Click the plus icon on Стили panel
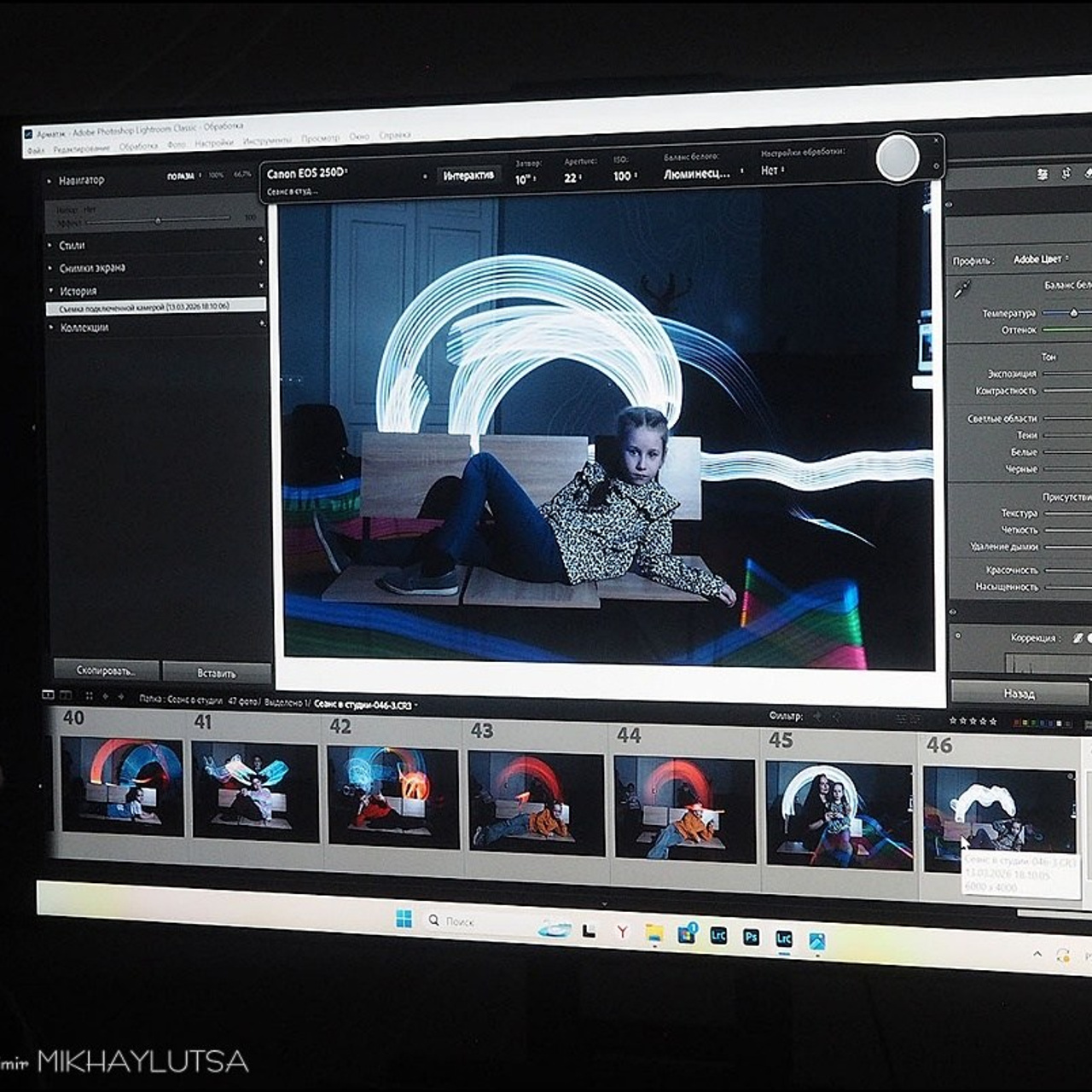Screen dimensions: 1092x1092 [260, 241]
